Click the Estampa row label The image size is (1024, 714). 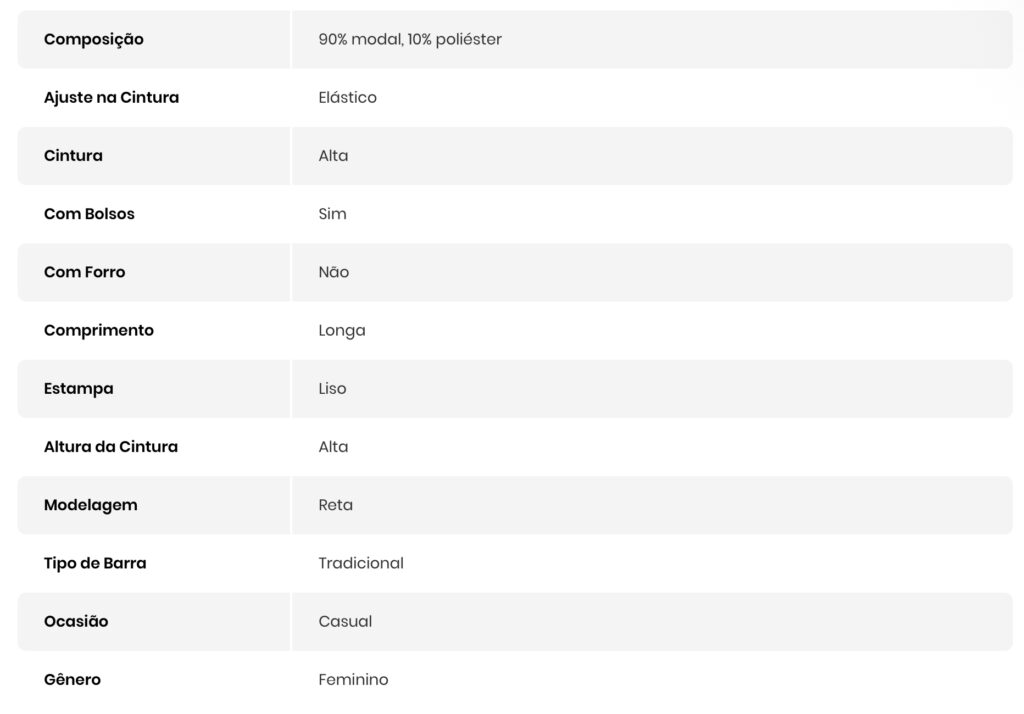click(x=79, y=388)
